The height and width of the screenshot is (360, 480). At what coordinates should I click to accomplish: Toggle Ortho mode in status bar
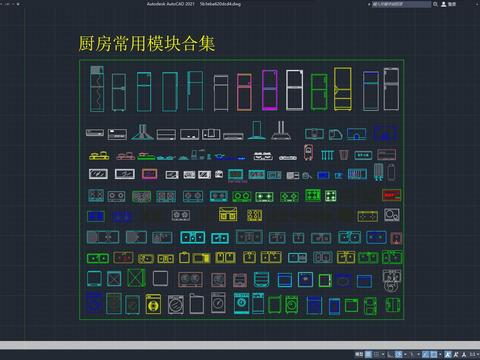tap(390, 354)
